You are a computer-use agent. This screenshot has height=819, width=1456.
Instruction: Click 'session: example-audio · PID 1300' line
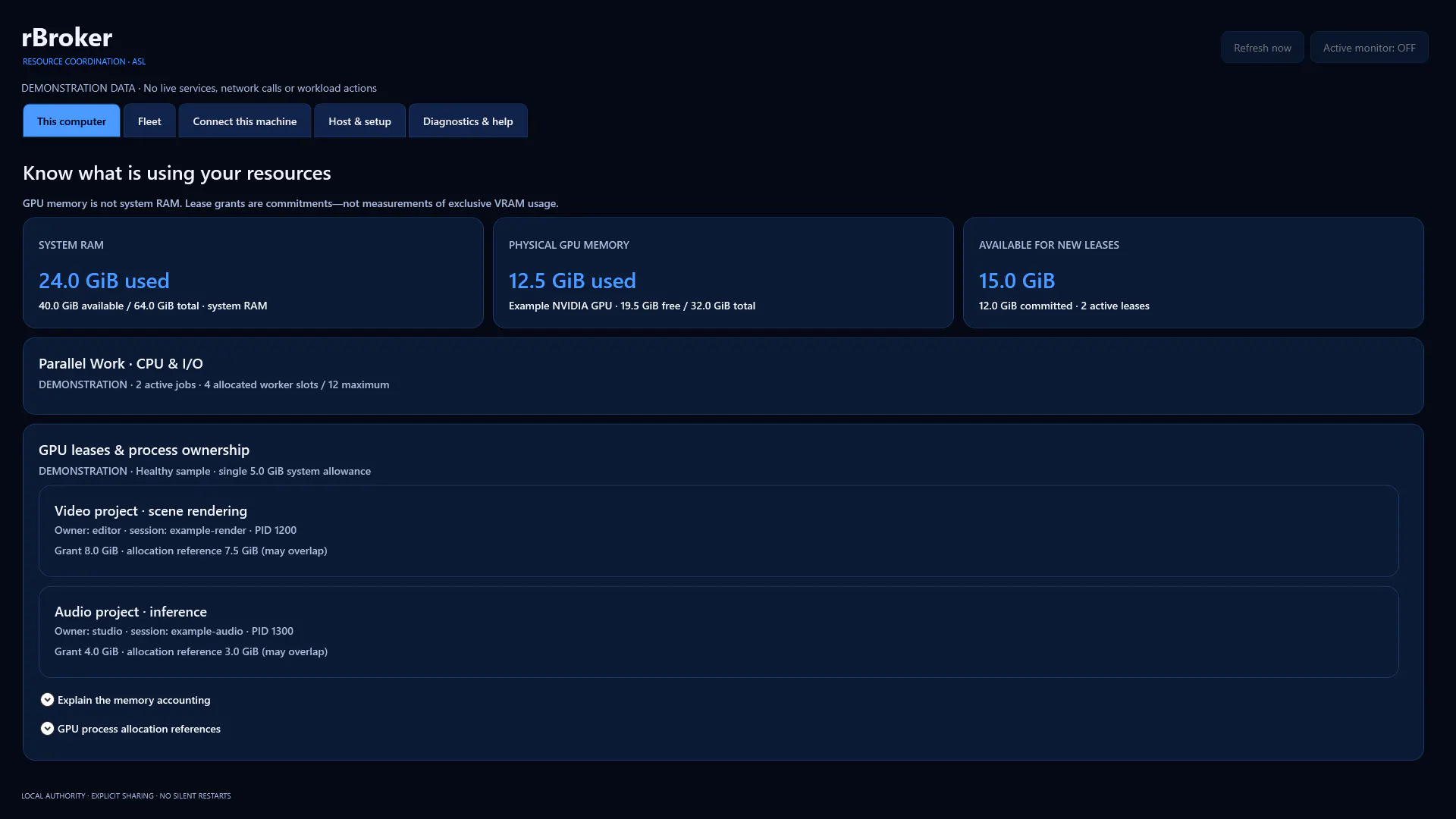[x=212, y=631]
